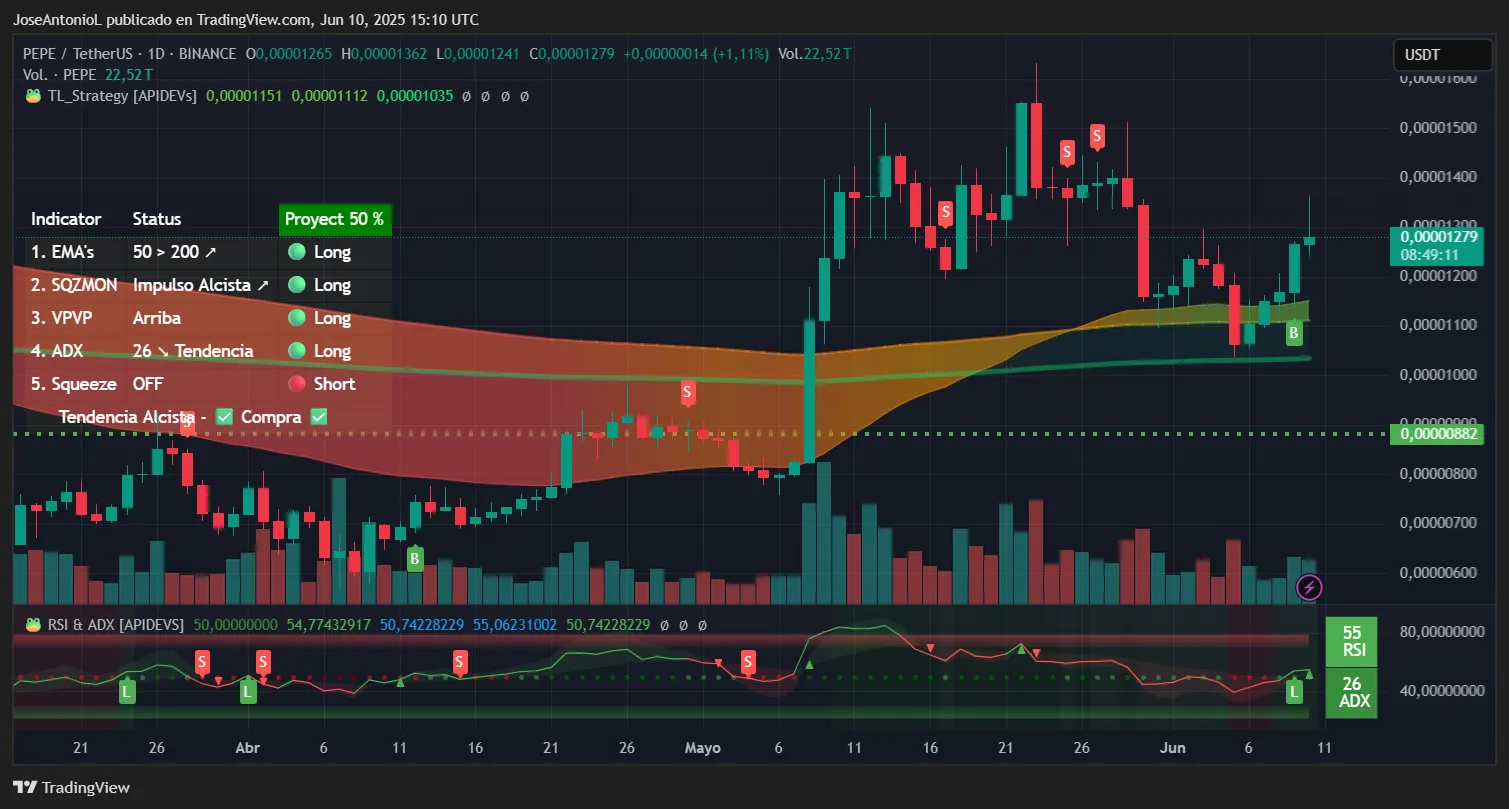This screenshot has height=809, width=1509.
Task: Click the green Proyect 50 % header
Action: click(334, 219)
